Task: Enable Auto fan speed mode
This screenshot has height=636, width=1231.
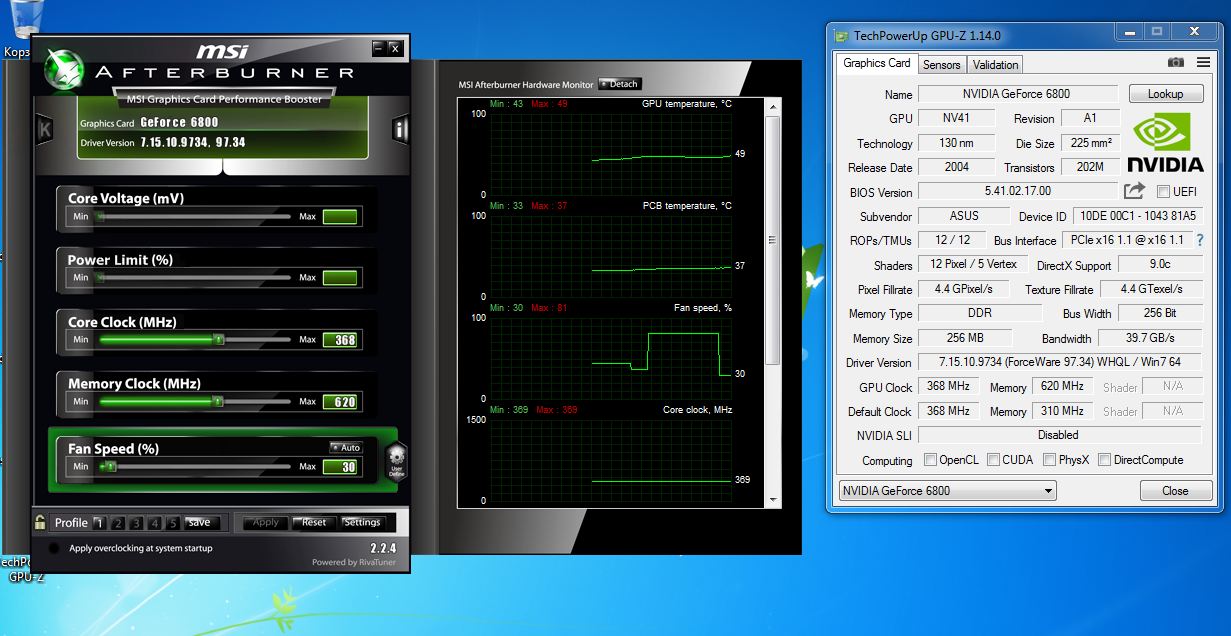Action: [346, 448]
